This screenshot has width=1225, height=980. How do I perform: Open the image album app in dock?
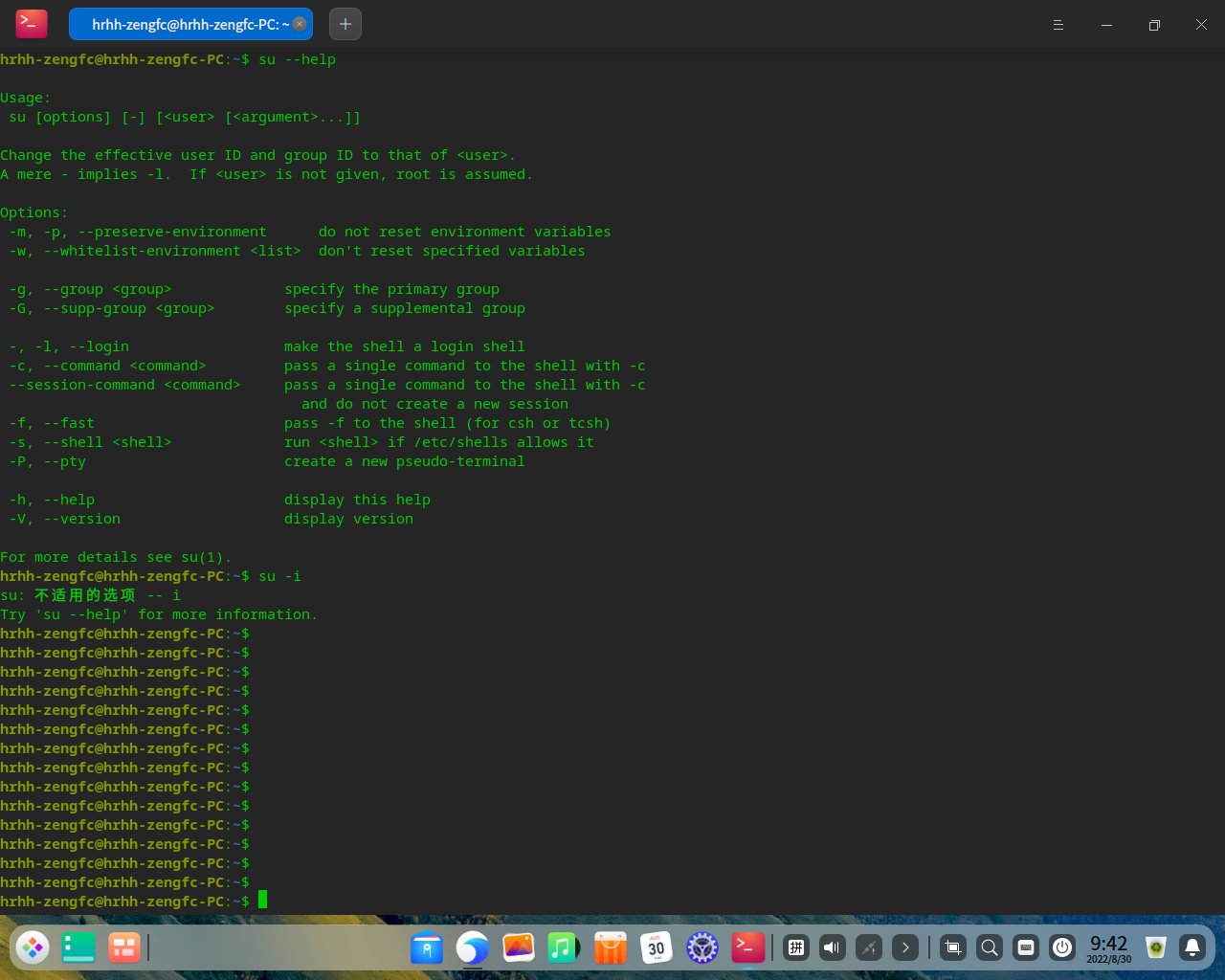(x=519, y=947)
